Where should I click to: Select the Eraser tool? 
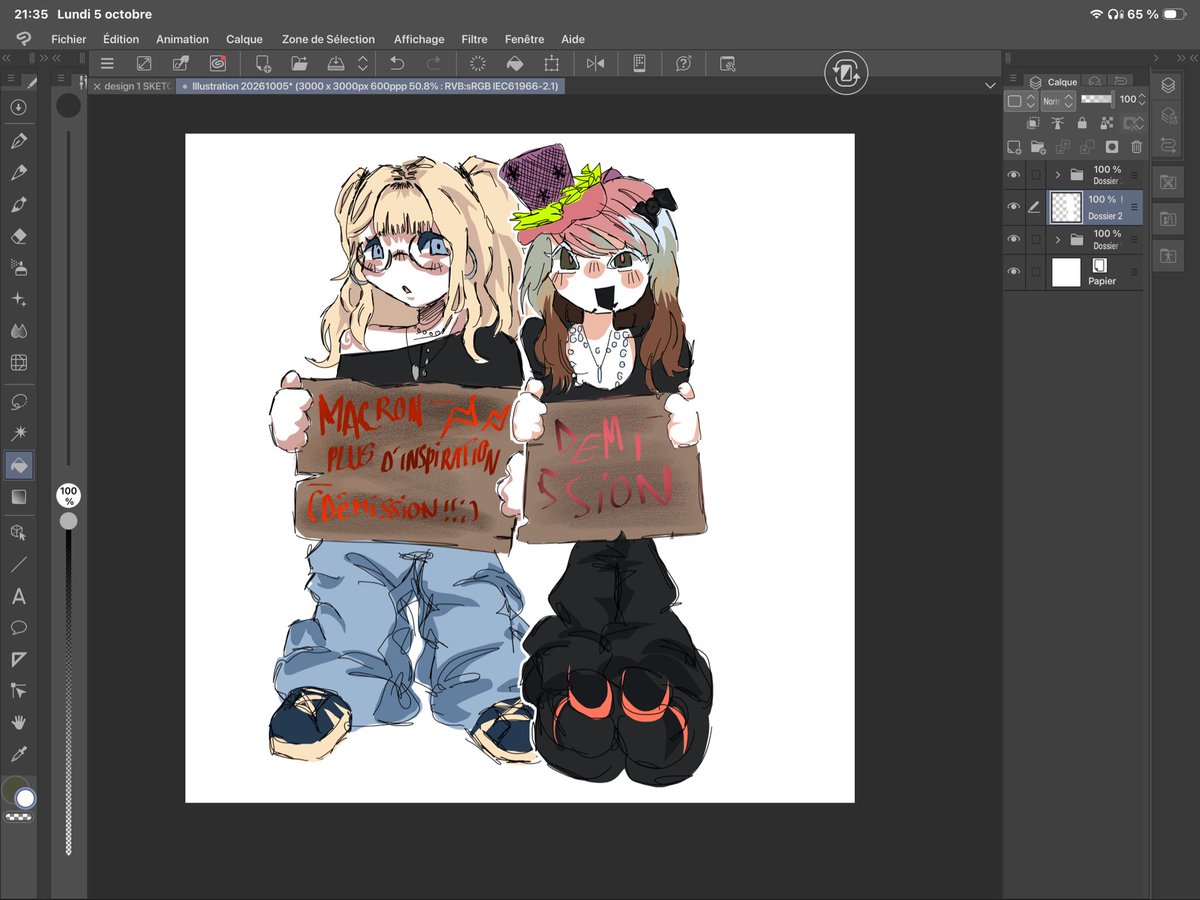[x=18, y=236]
